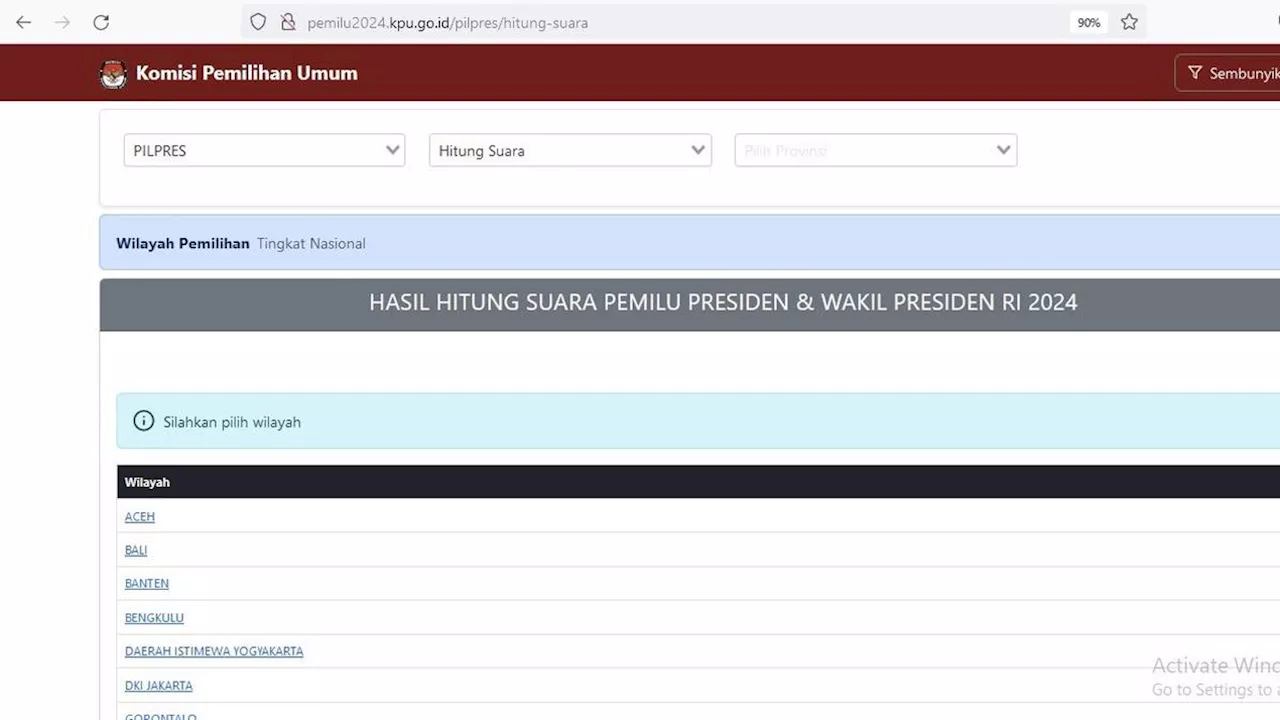Image resolution: width=1280 pixels, height=720 pixels.
Task: Click the browser forward arrow
Action: 62,22
